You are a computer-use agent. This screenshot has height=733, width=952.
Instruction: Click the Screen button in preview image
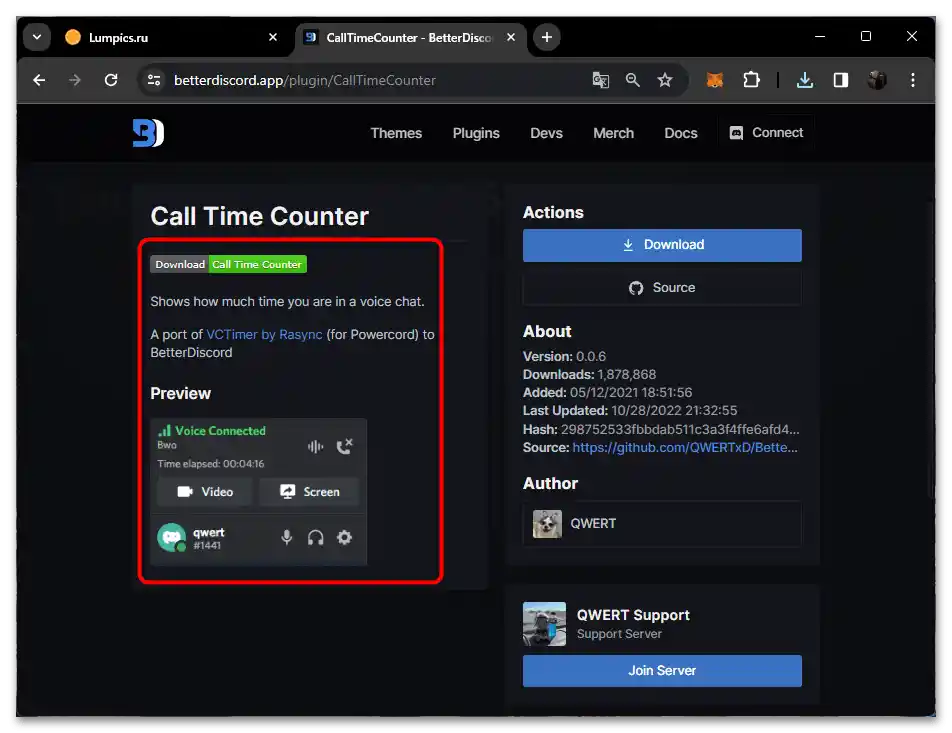[x=309, y=492]
